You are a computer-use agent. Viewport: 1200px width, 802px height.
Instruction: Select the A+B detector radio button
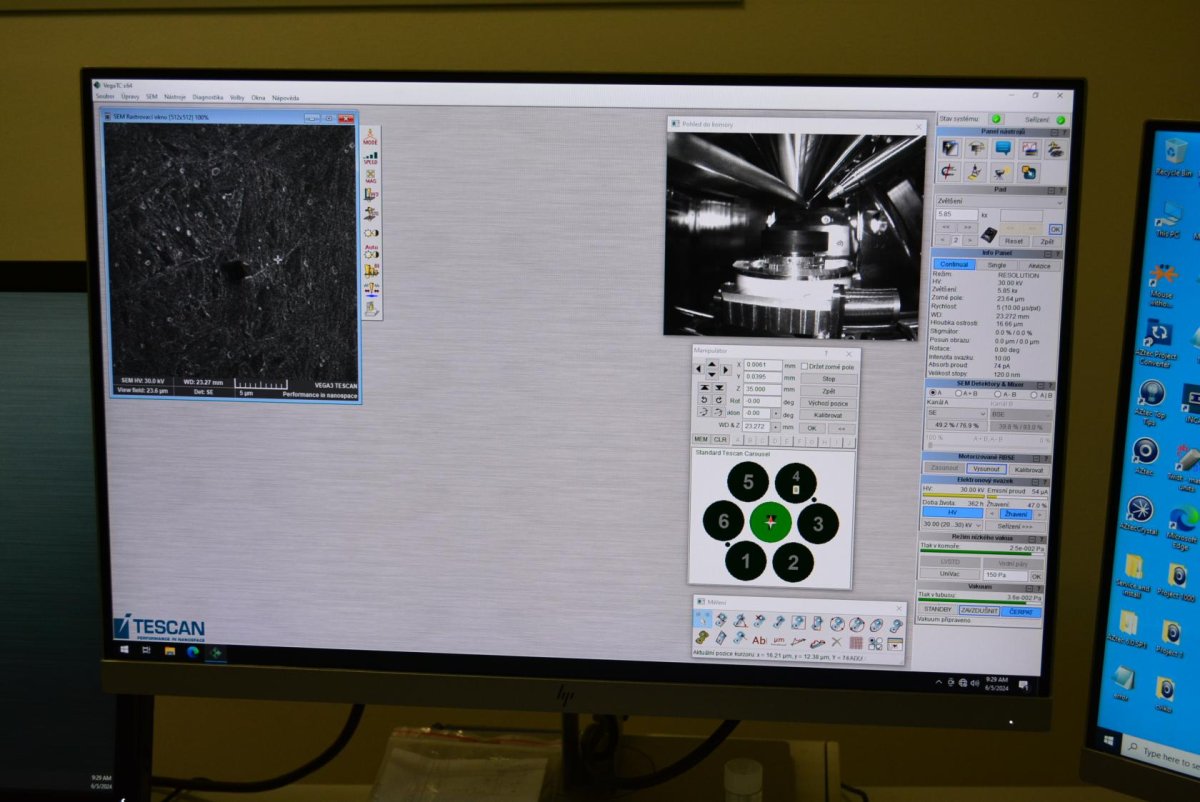click(x=958, y=393)
